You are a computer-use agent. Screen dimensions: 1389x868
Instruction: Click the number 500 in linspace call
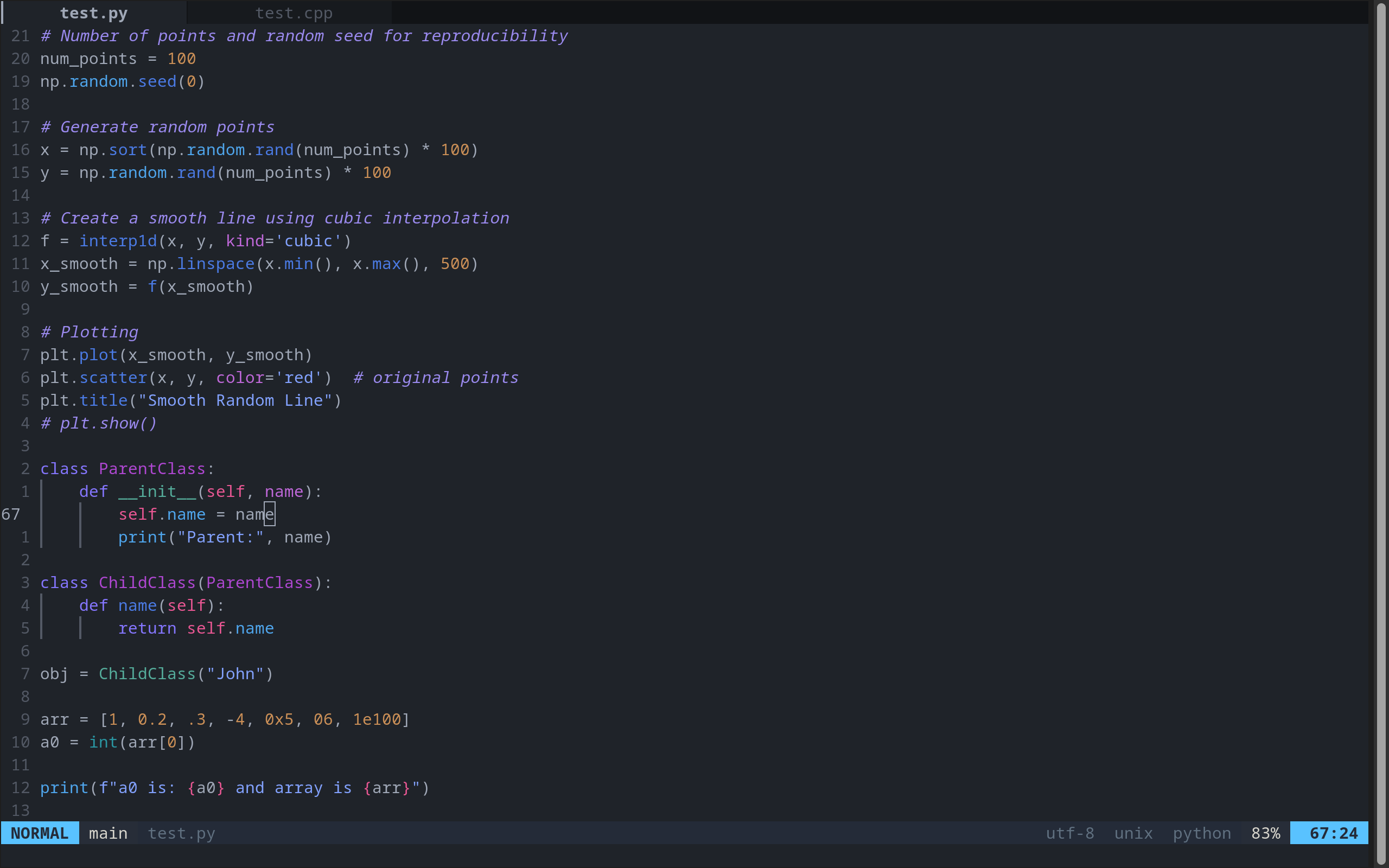point(455,264)
